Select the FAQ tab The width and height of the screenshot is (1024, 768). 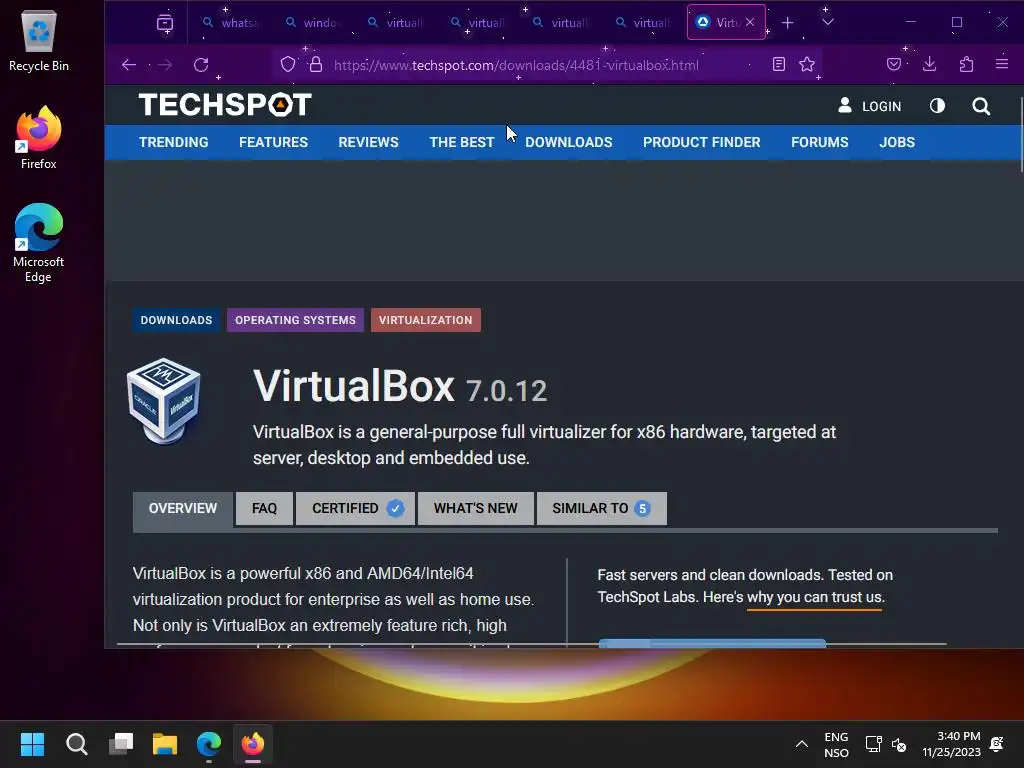tap(264, 509)
